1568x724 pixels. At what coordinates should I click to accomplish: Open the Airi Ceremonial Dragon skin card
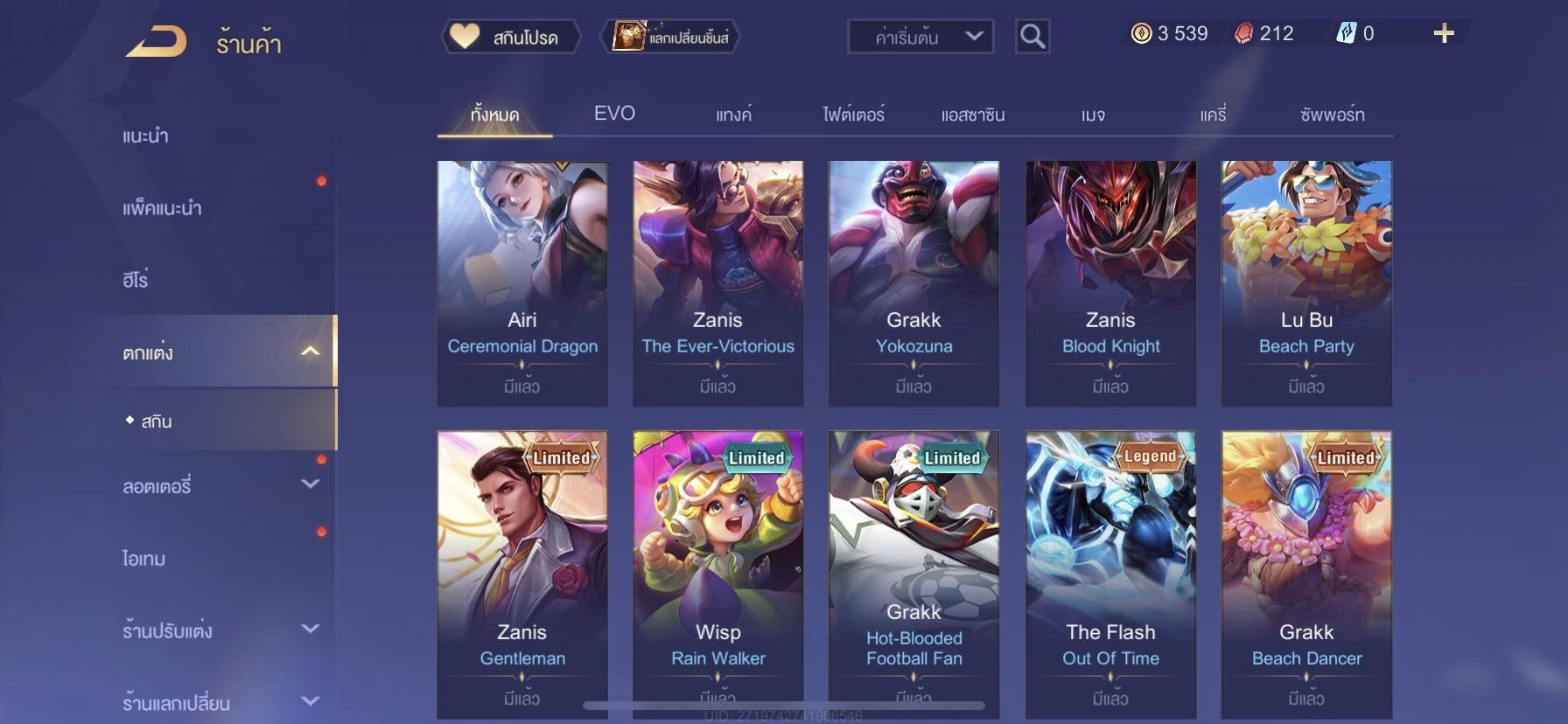click(x=522, y=283)
